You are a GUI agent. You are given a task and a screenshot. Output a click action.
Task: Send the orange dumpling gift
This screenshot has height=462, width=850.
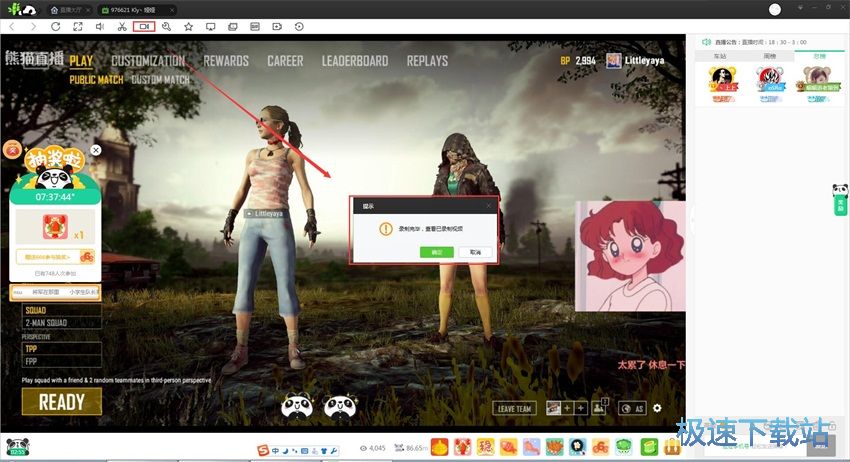(x=440, y=447)
